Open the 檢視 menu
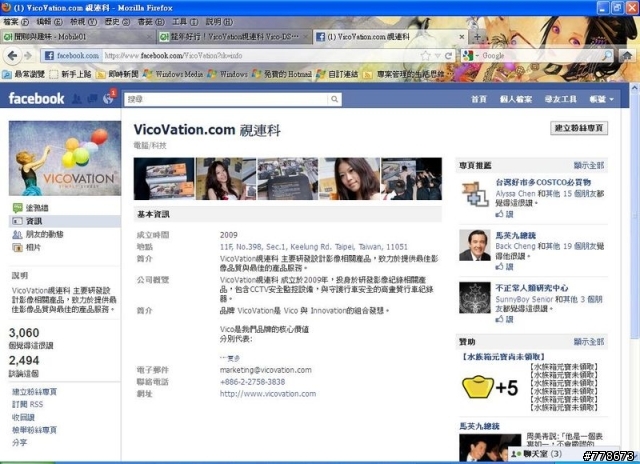The width and height of the screenshot is (640, 464). pos(83,22)
